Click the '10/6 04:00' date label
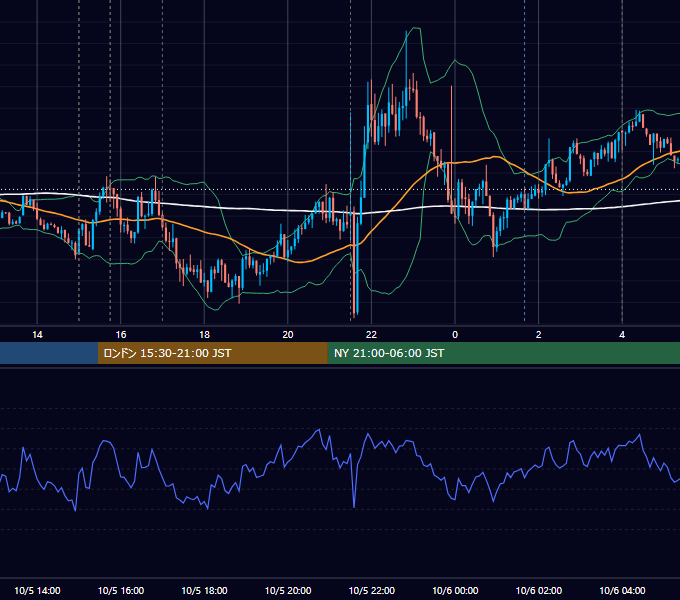This screenshot has height=600, width=680. click(622, 590)
